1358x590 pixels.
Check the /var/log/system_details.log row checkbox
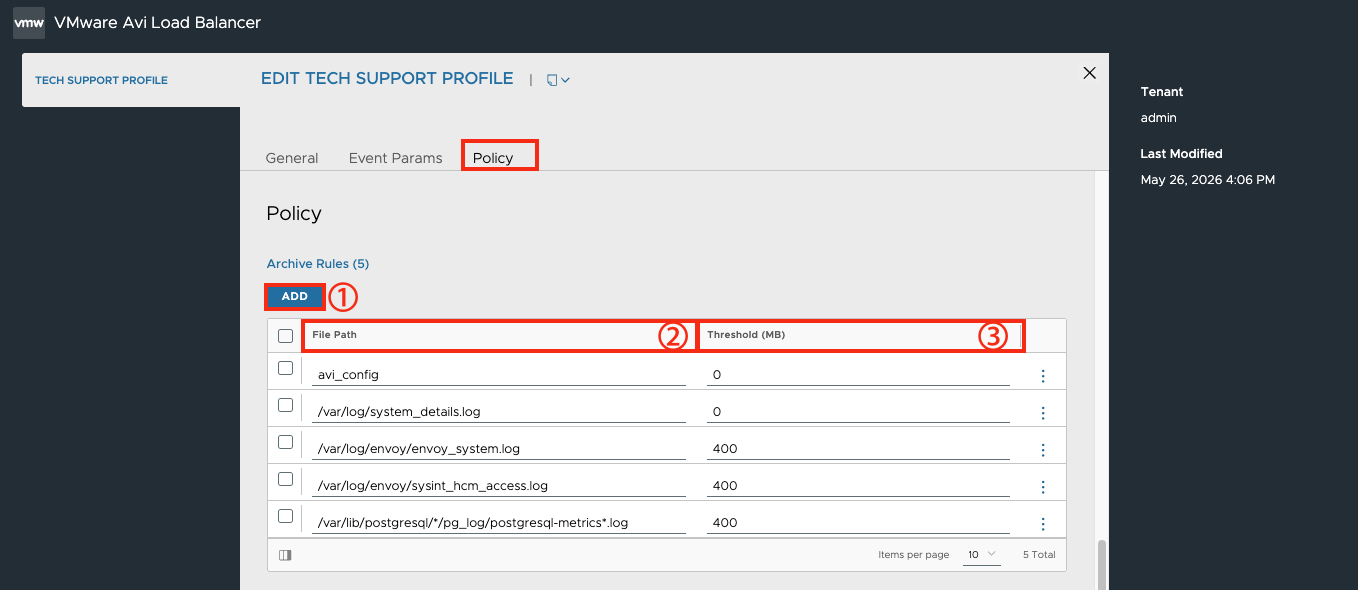click(285, 405)
